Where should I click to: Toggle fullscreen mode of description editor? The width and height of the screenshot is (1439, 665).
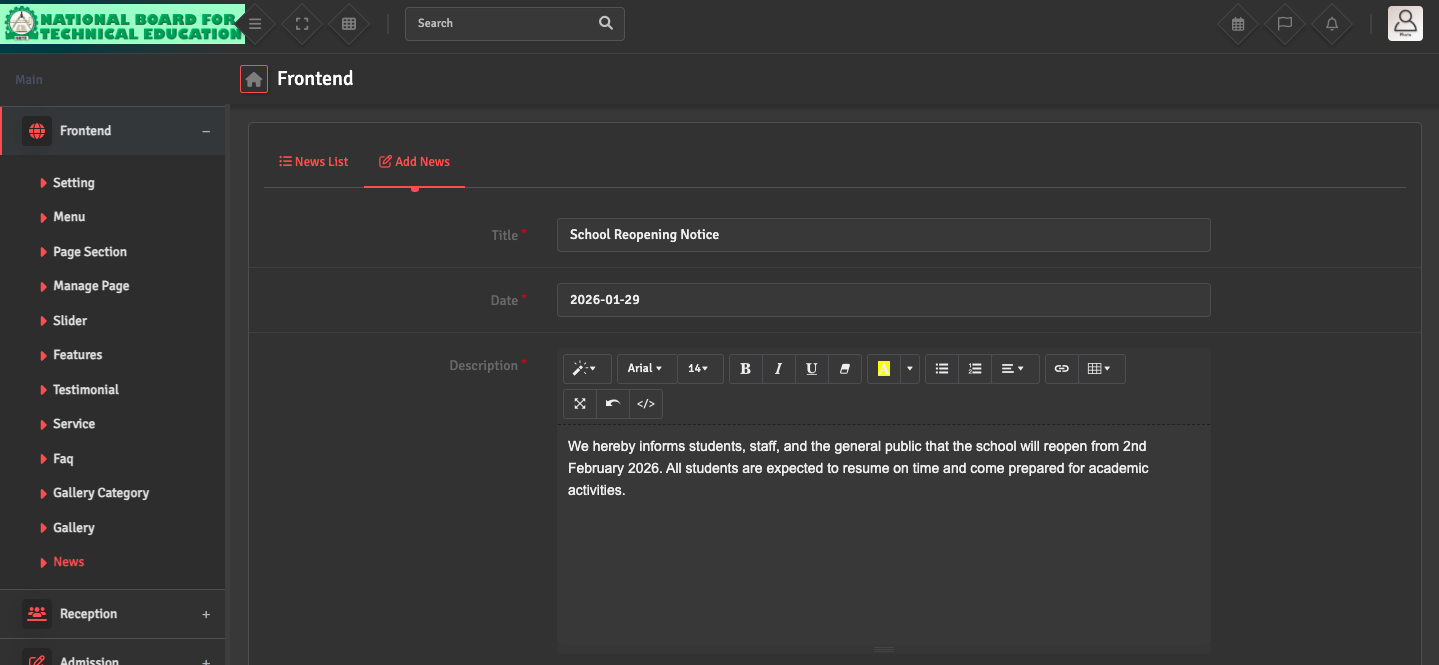point(580,404)
